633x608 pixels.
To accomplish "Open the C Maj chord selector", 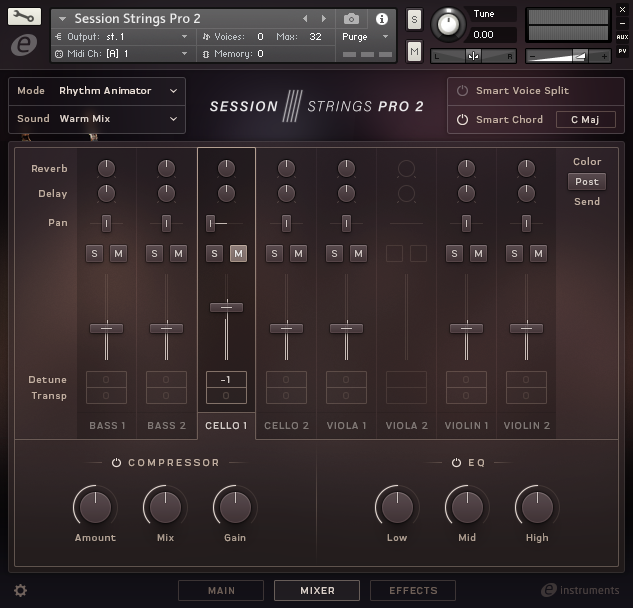I will 585,120.
